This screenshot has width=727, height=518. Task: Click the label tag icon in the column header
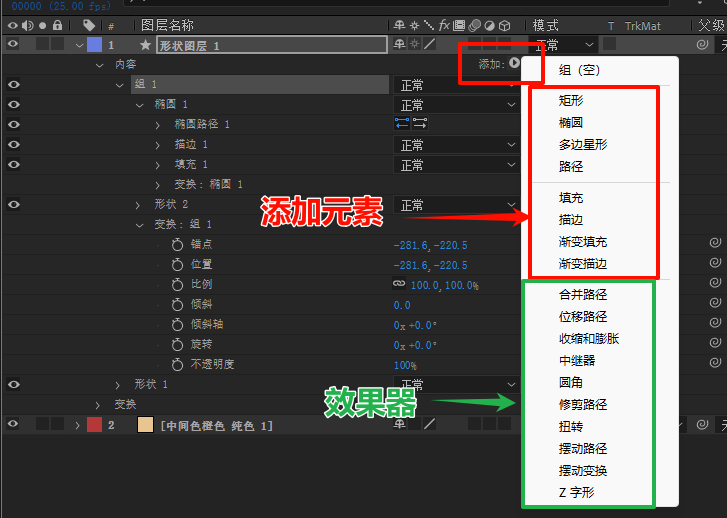coord(89,26)
